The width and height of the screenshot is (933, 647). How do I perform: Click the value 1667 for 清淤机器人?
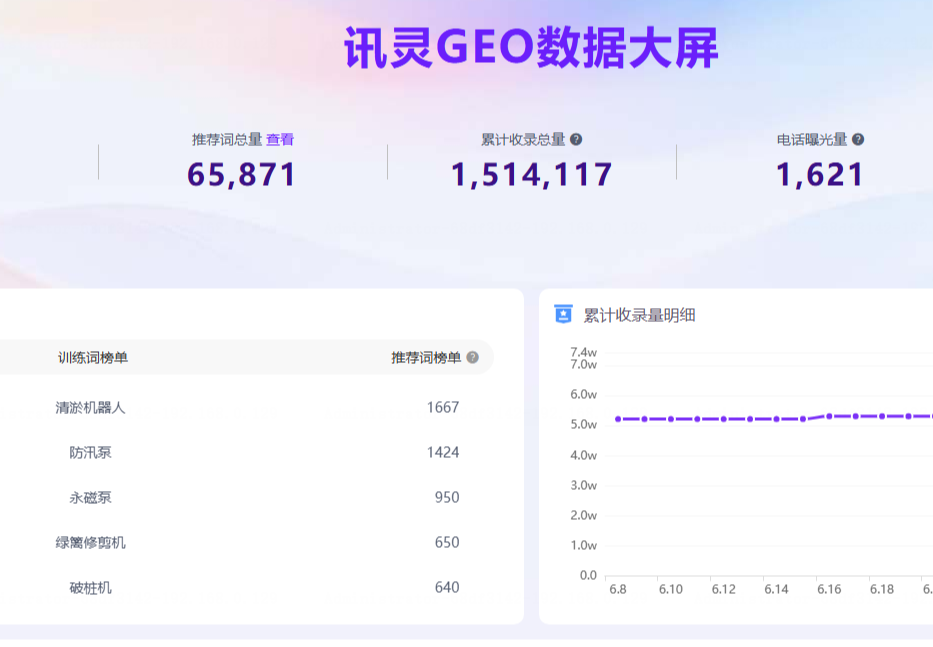pyautogui.click(x=443, y=408)
